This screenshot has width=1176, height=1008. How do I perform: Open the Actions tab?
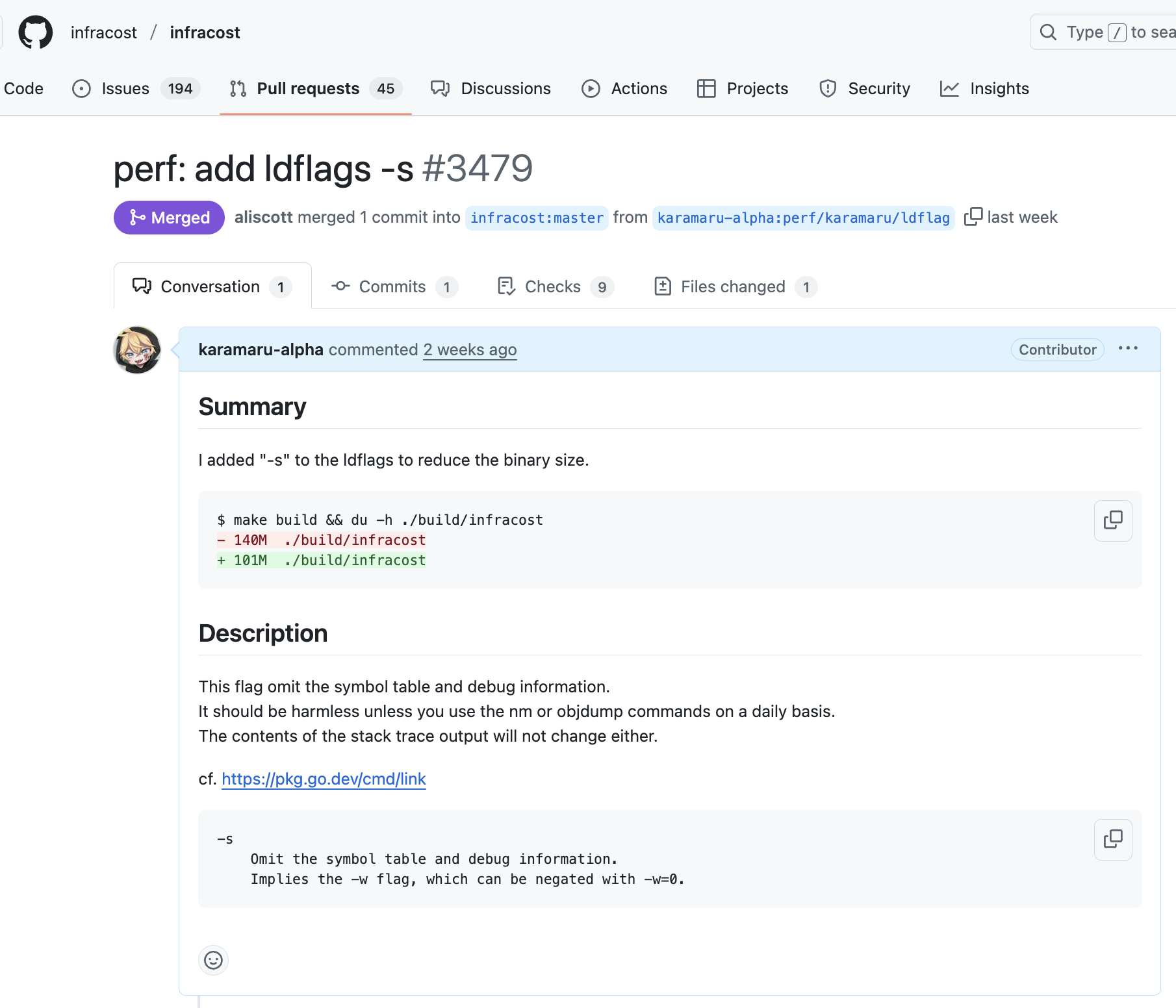(x=624, y=88)
